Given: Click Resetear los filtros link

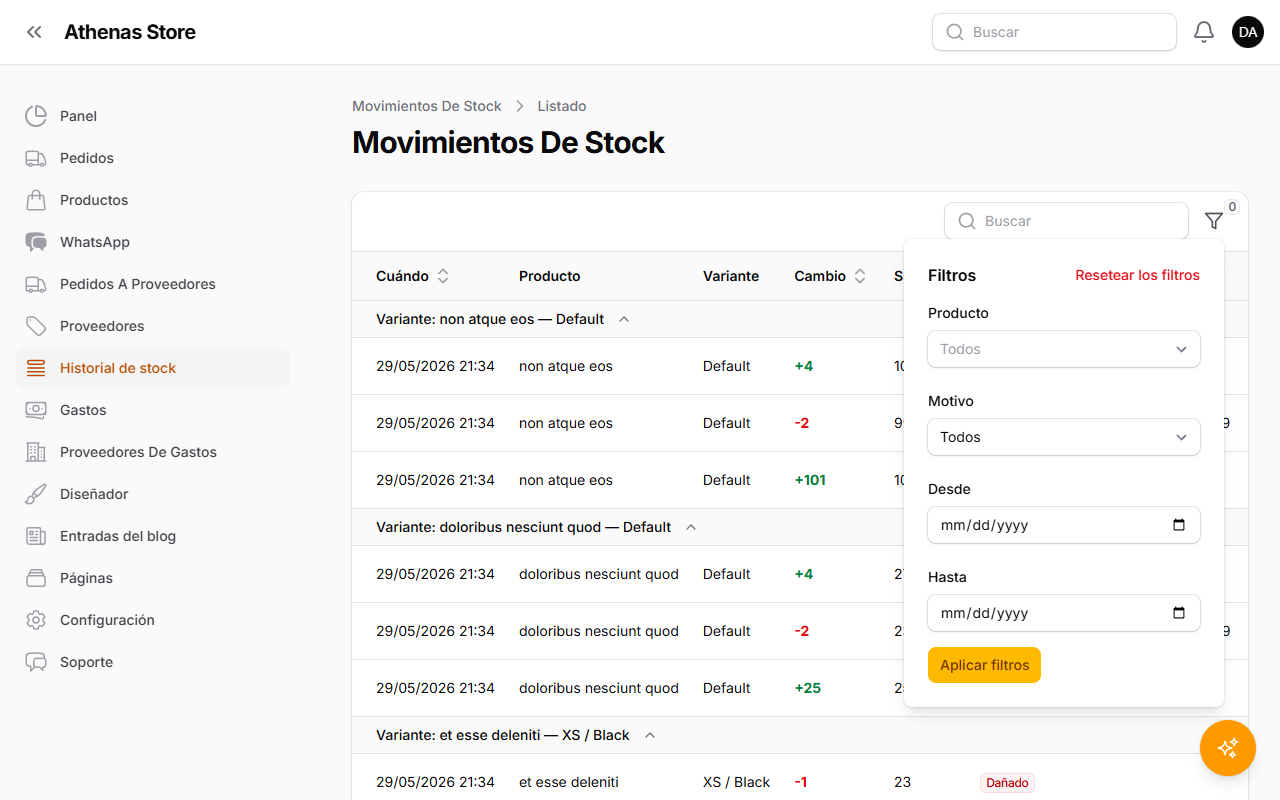Looking at the screenshot, I should coord(1137,275).
